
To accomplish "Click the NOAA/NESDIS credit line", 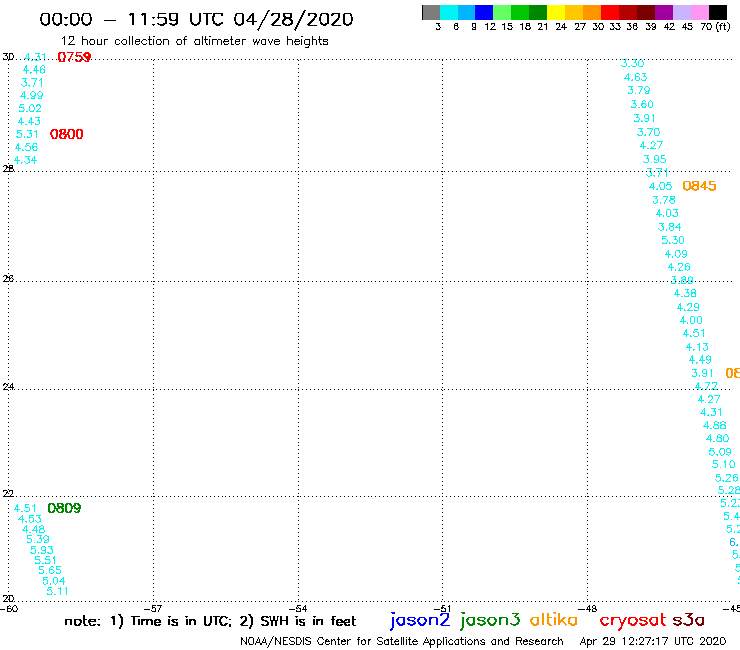I will point(402,642).
